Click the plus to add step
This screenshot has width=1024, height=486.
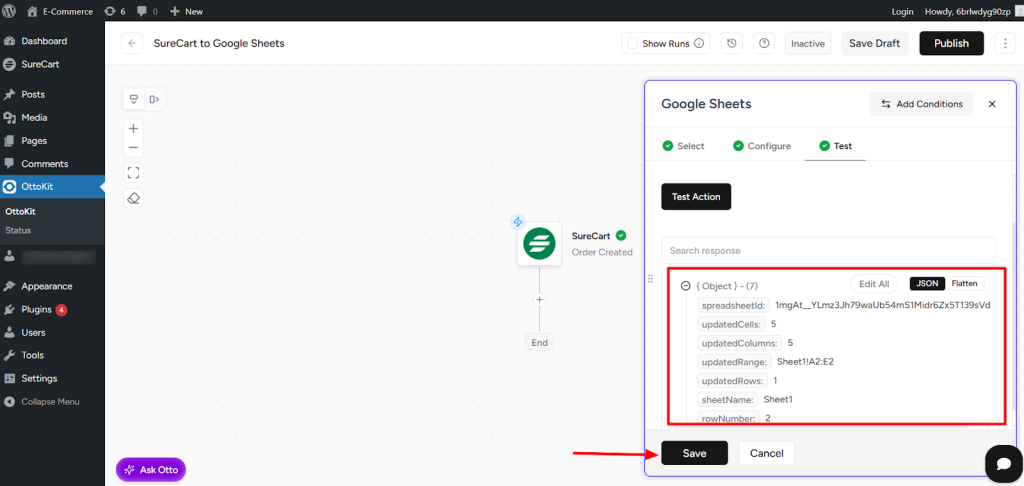point(539,299)
